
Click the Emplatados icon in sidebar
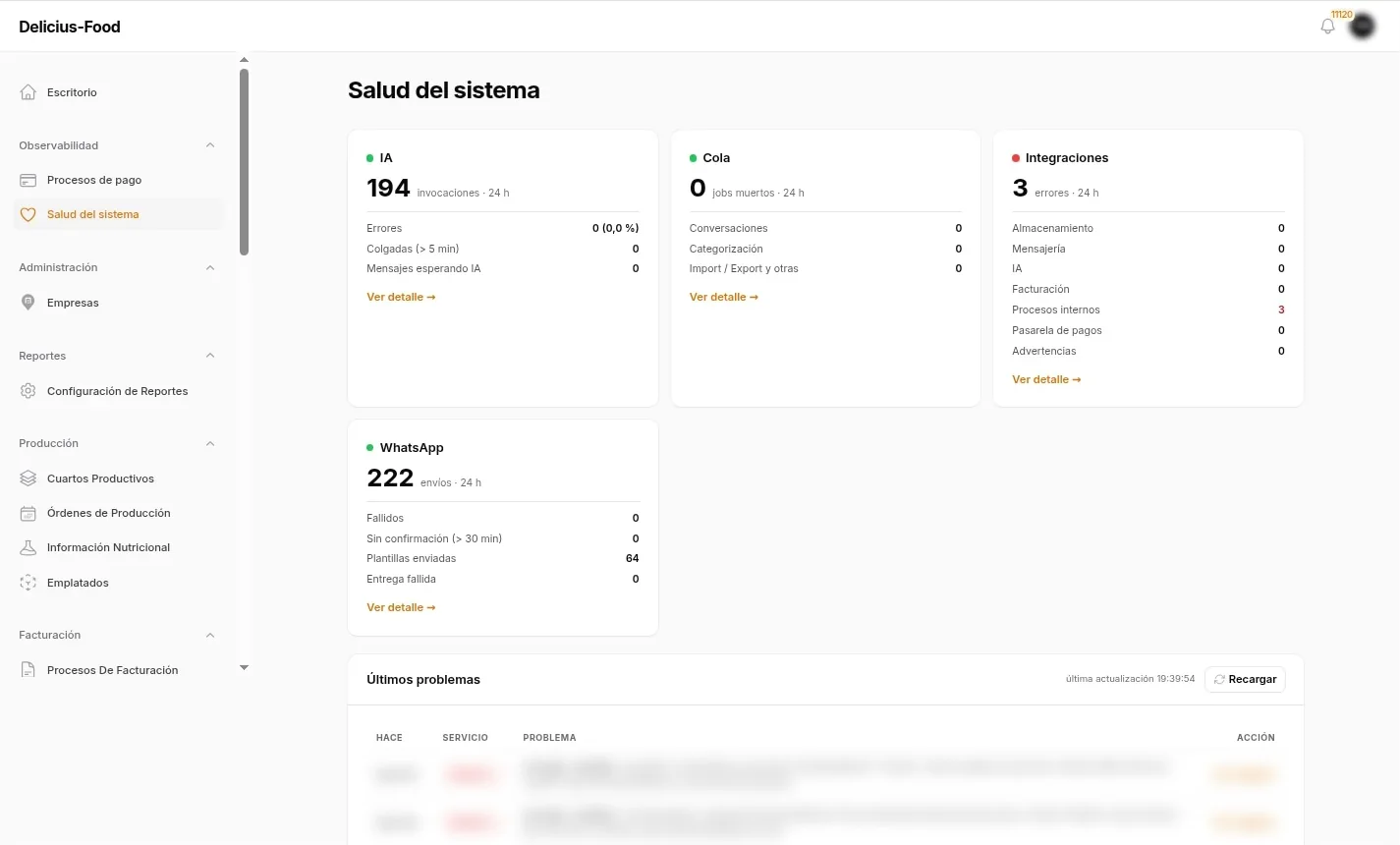tap(28, 583)
